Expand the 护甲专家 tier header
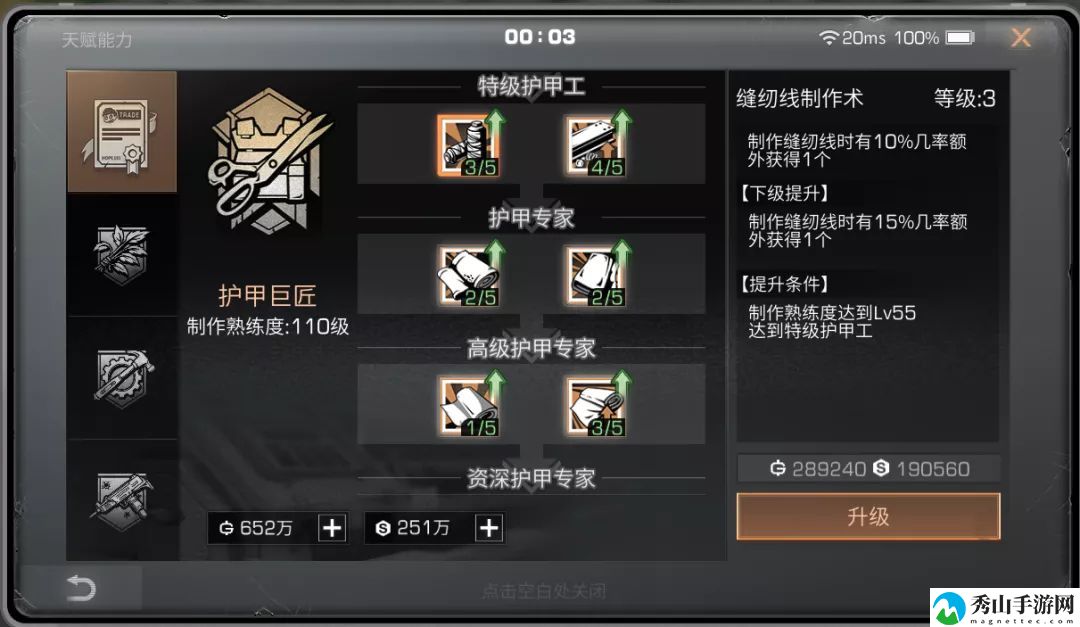The image size is (1080, 627). (x=531, y=218)
